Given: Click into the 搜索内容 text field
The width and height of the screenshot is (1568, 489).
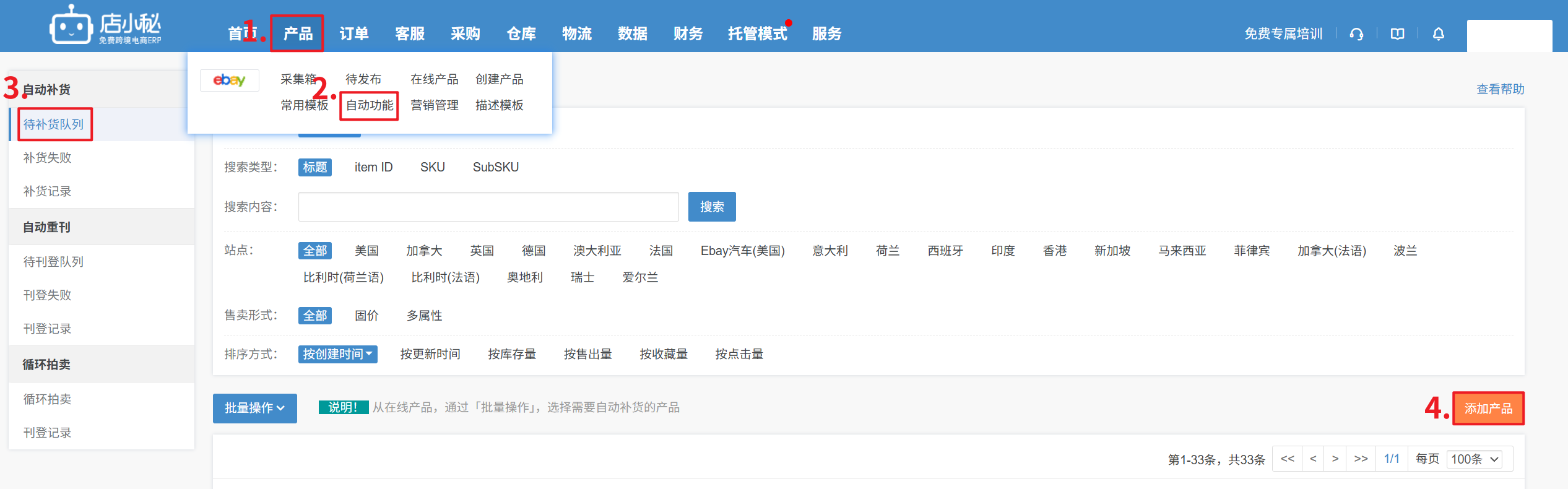Looking at the screenshot, I should click(488, 207).
